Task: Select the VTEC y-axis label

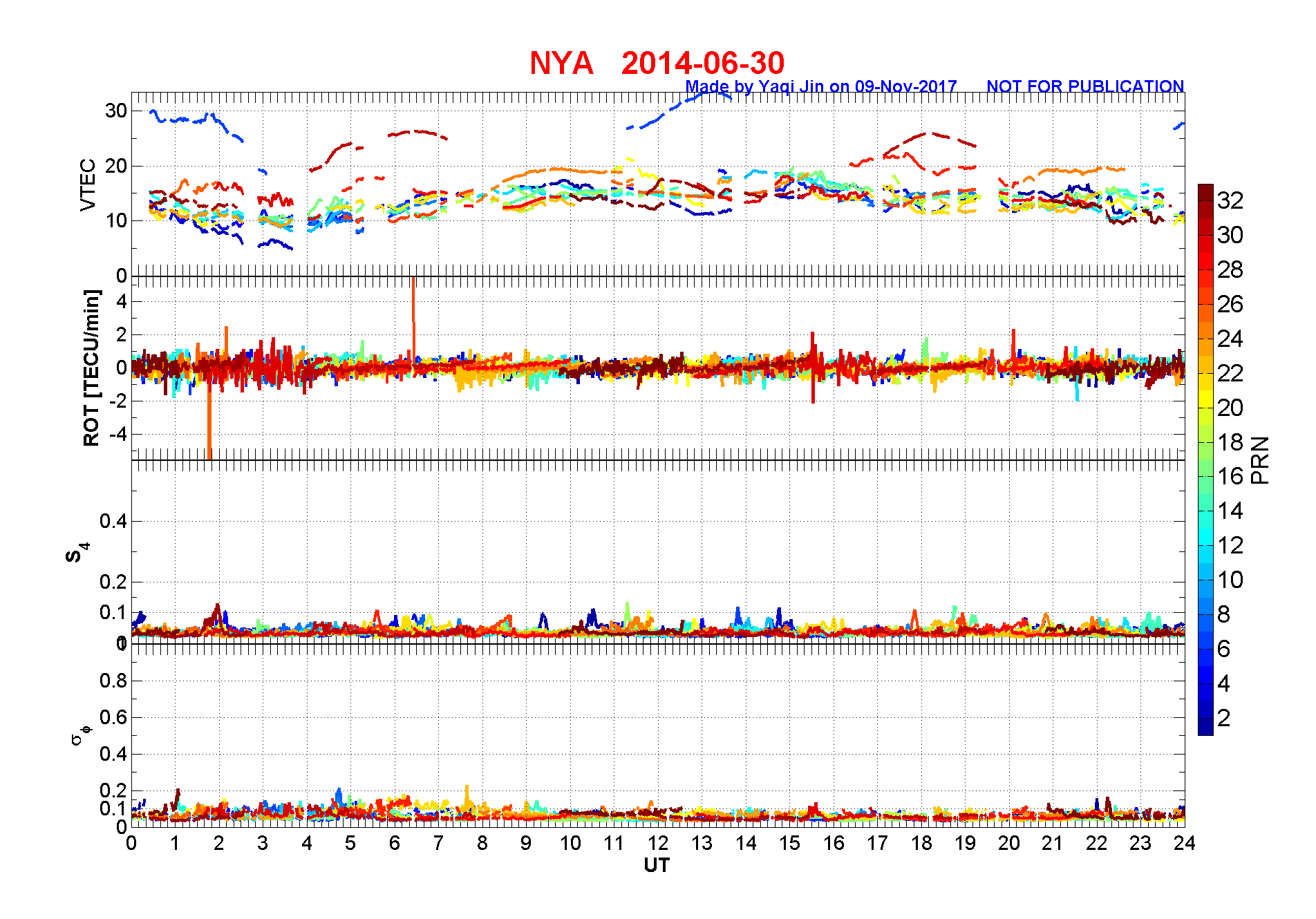Action: [x=88, y=184]
